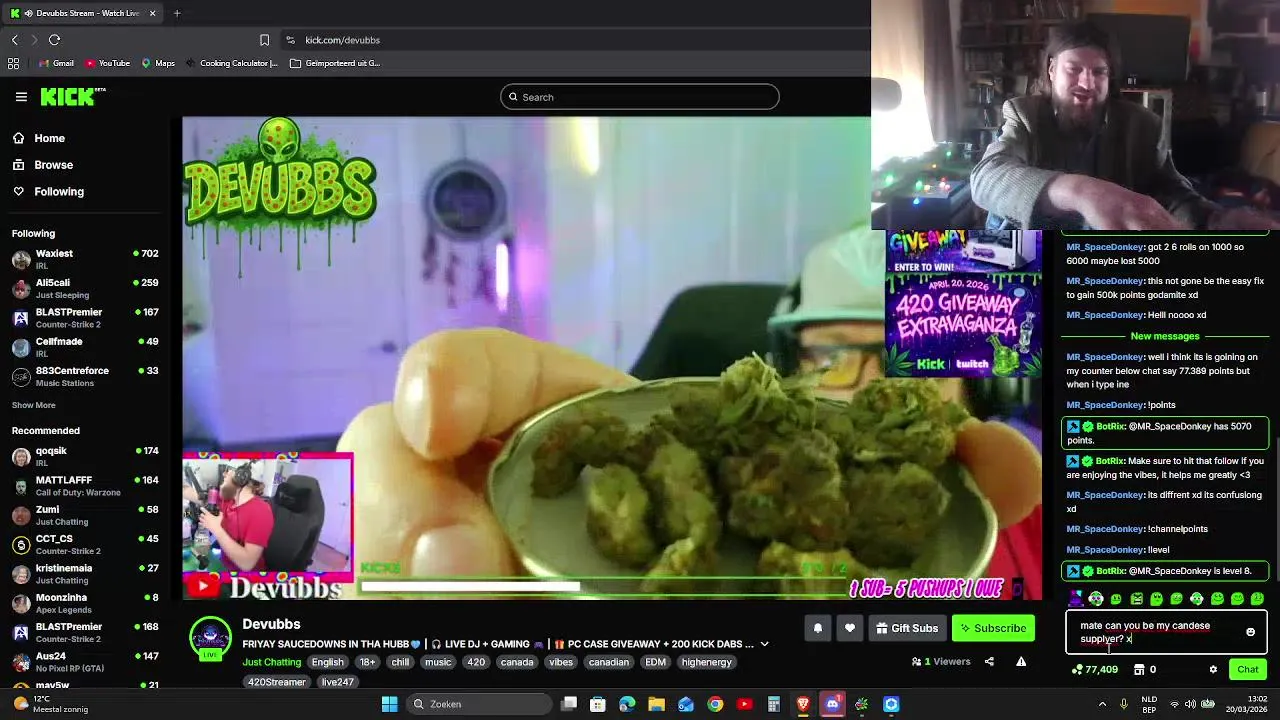Open volume control in system tray

1193,704
